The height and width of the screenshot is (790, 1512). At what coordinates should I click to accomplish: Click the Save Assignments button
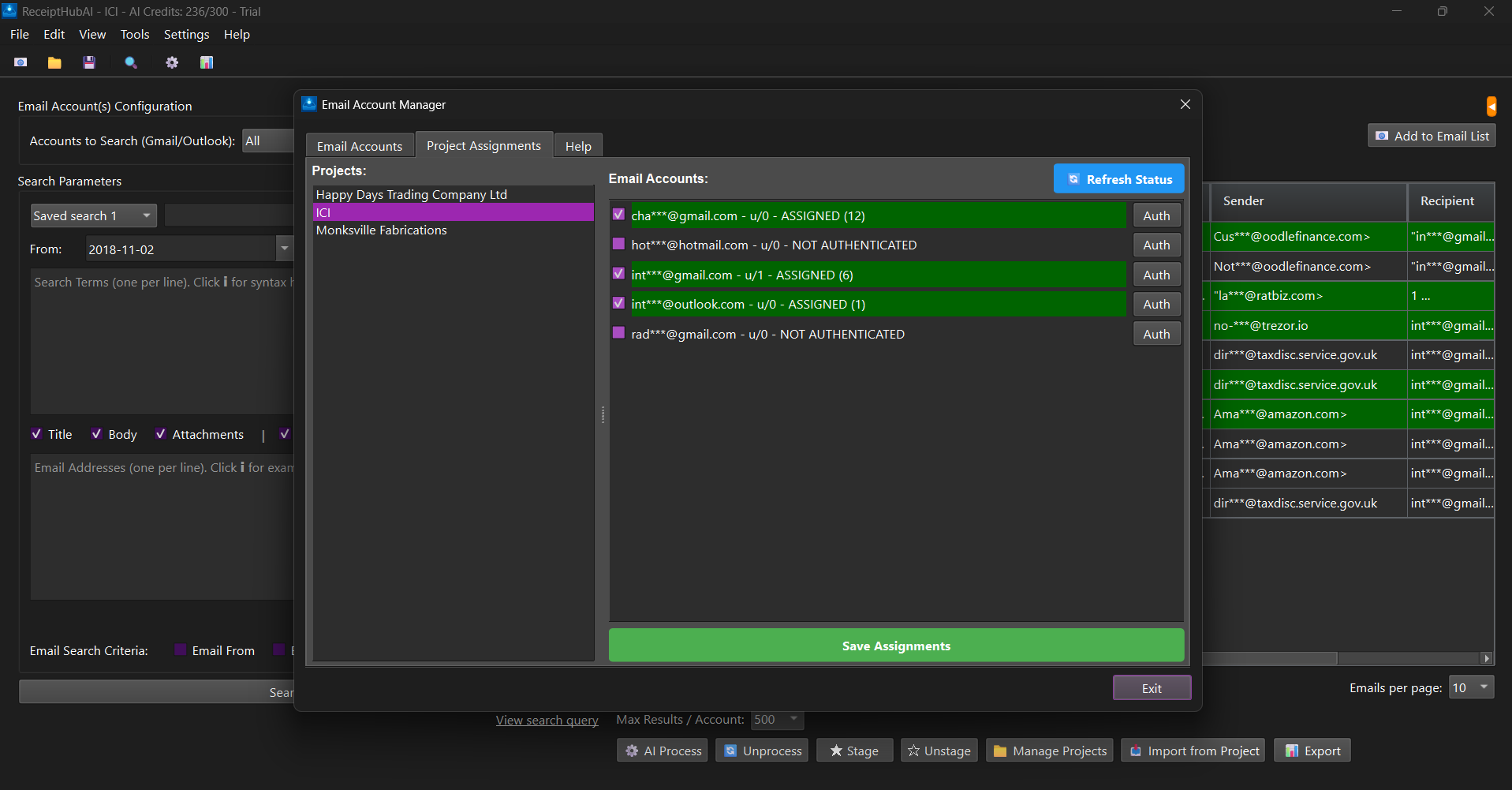pos(896,646)
